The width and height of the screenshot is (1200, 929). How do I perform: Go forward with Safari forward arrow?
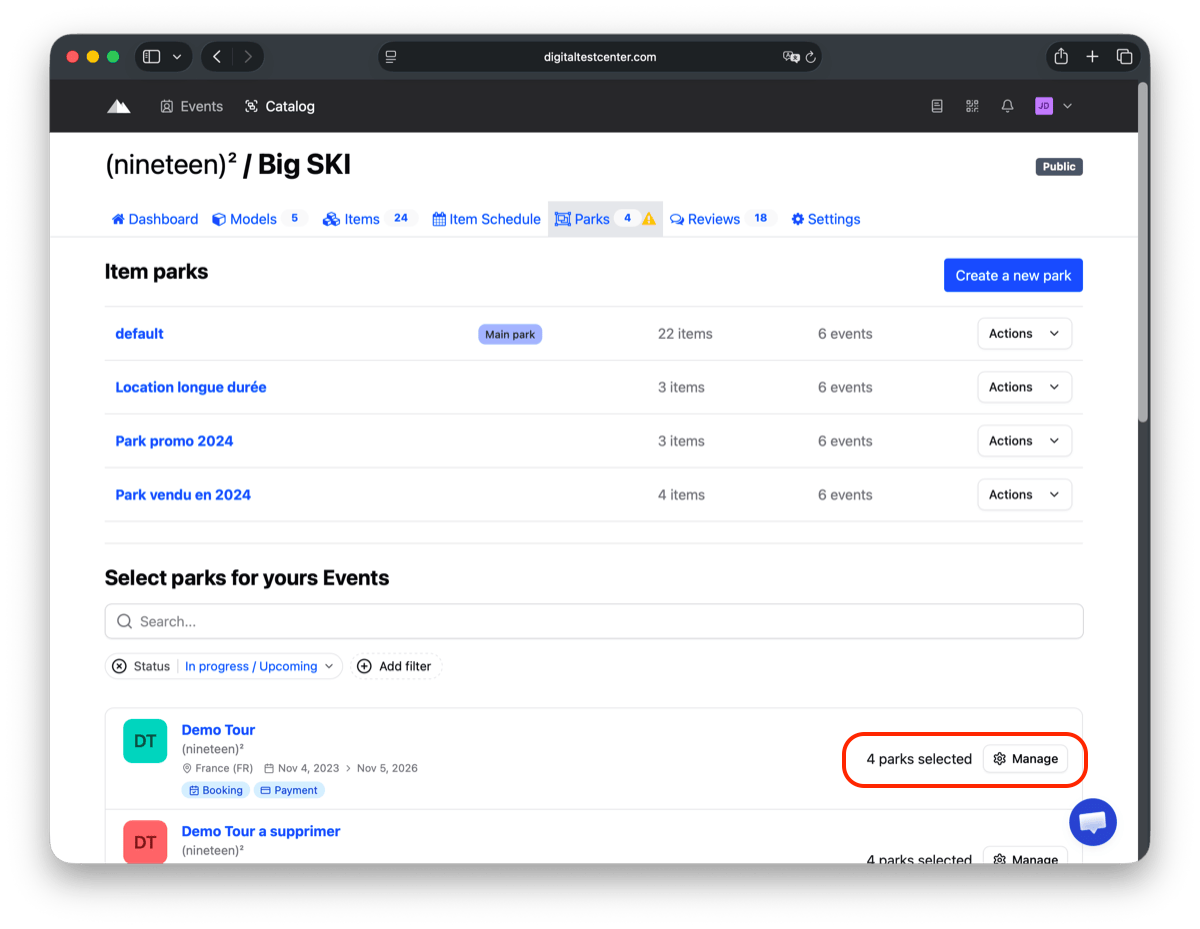pos(248,57)
